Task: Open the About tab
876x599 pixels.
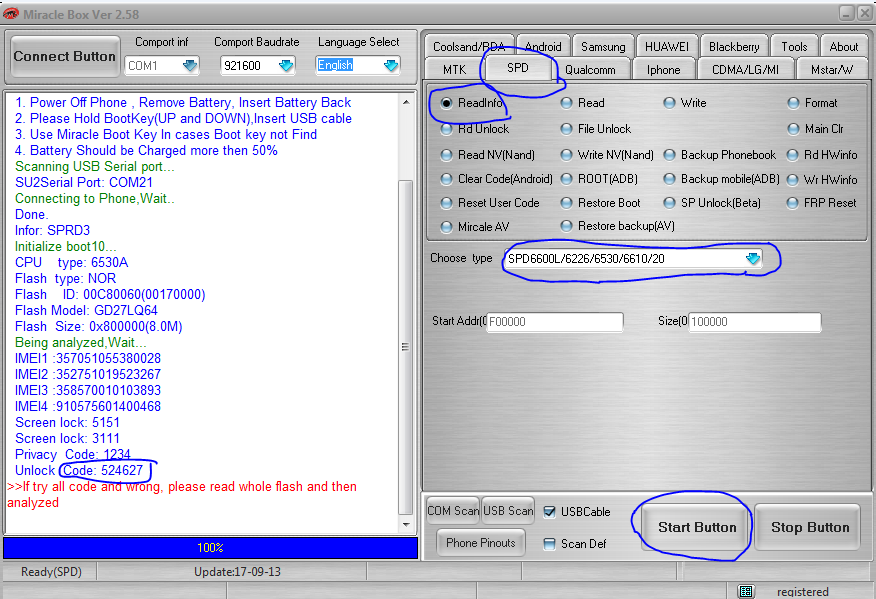Action: point(844,46)
